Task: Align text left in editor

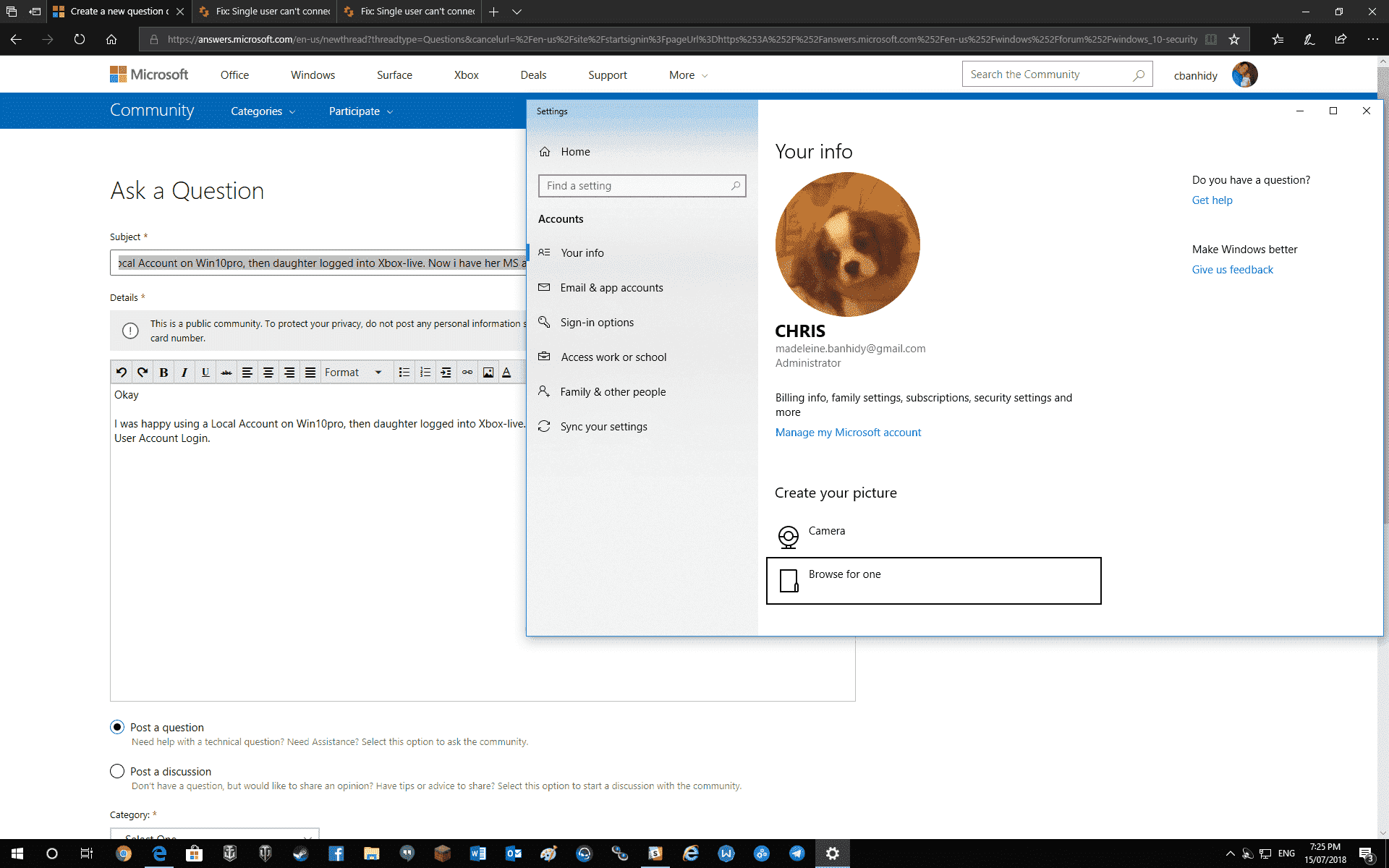Action: 247,373
